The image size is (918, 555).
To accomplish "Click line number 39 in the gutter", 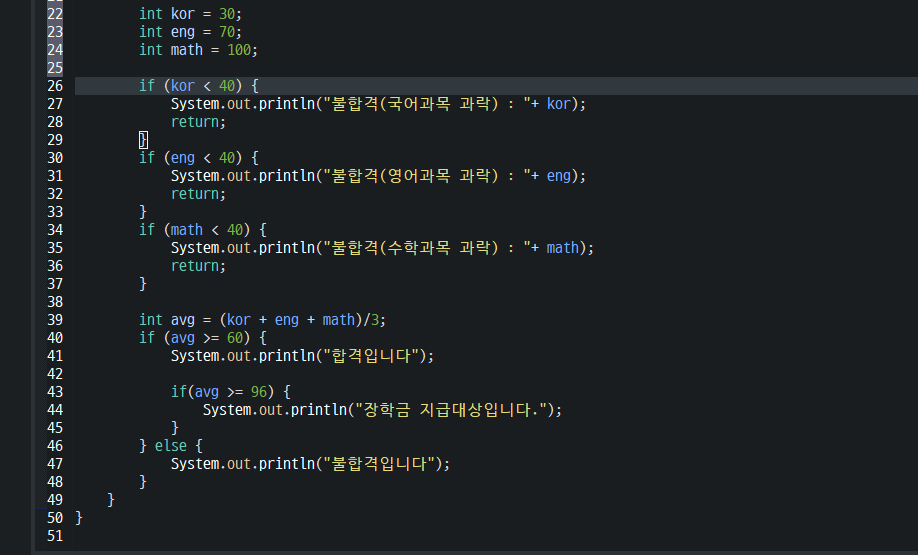I will pyautogui.click(x=55, y=320).
